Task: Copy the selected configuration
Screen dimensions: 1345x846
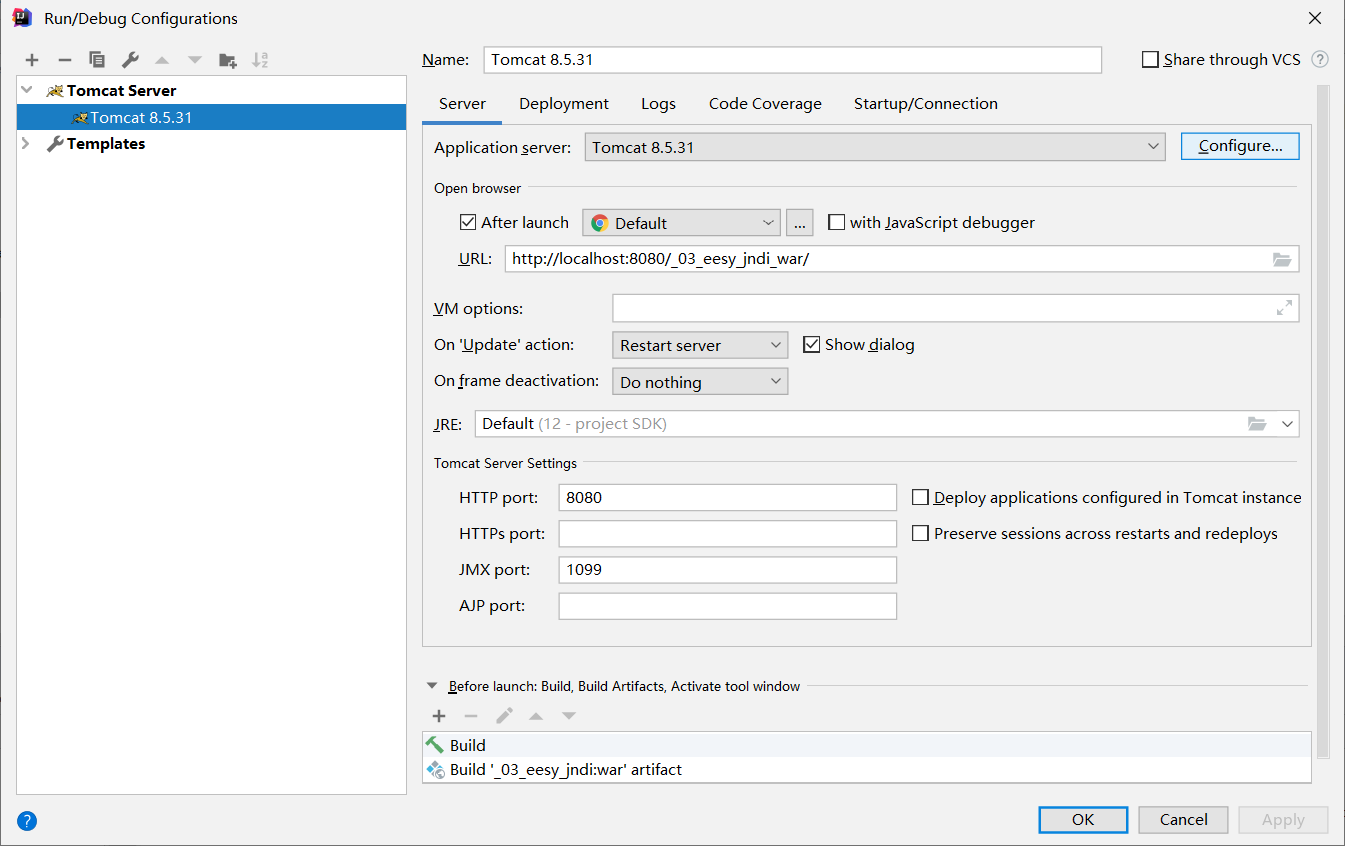Action: coord(97,60)
